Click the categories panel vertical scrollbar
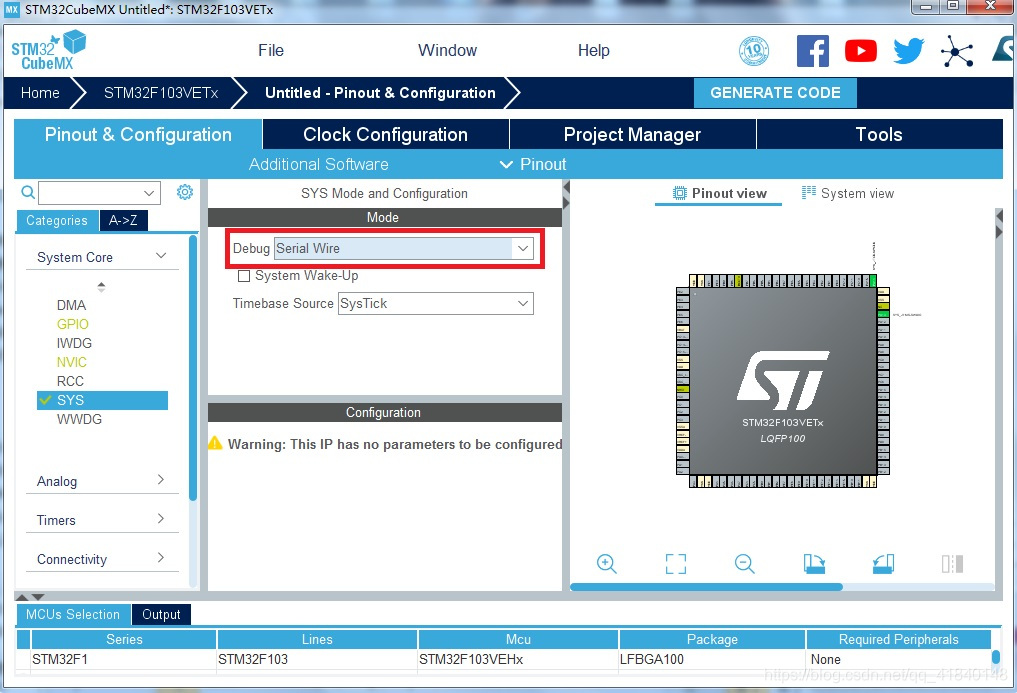1017x693 pixels. (x=193, y=368)
